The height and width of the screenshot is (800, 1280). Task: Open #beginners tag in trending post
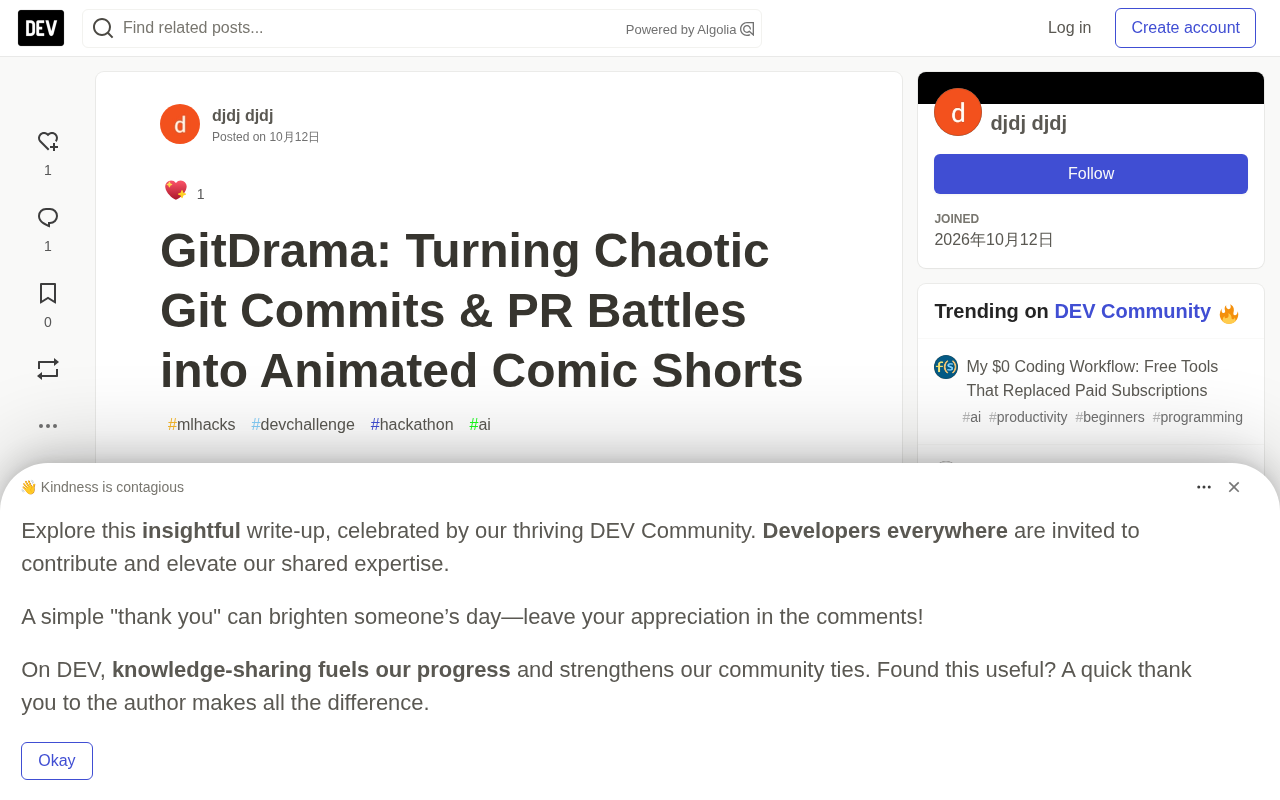point(1110,417)
